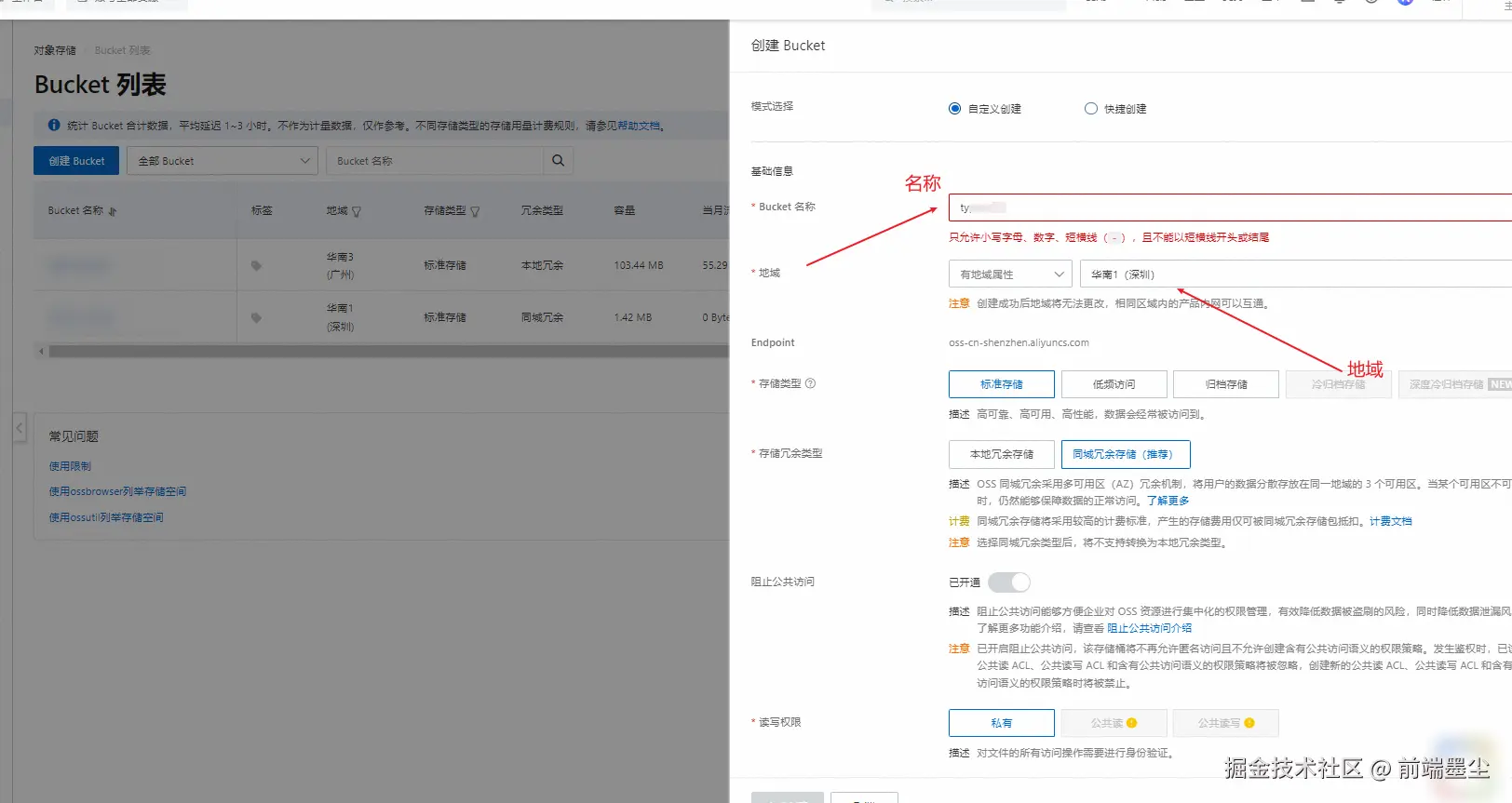Choose 低频访问 storage type
This screenshot has height=803, width=1512.
tap(1114, 384)
